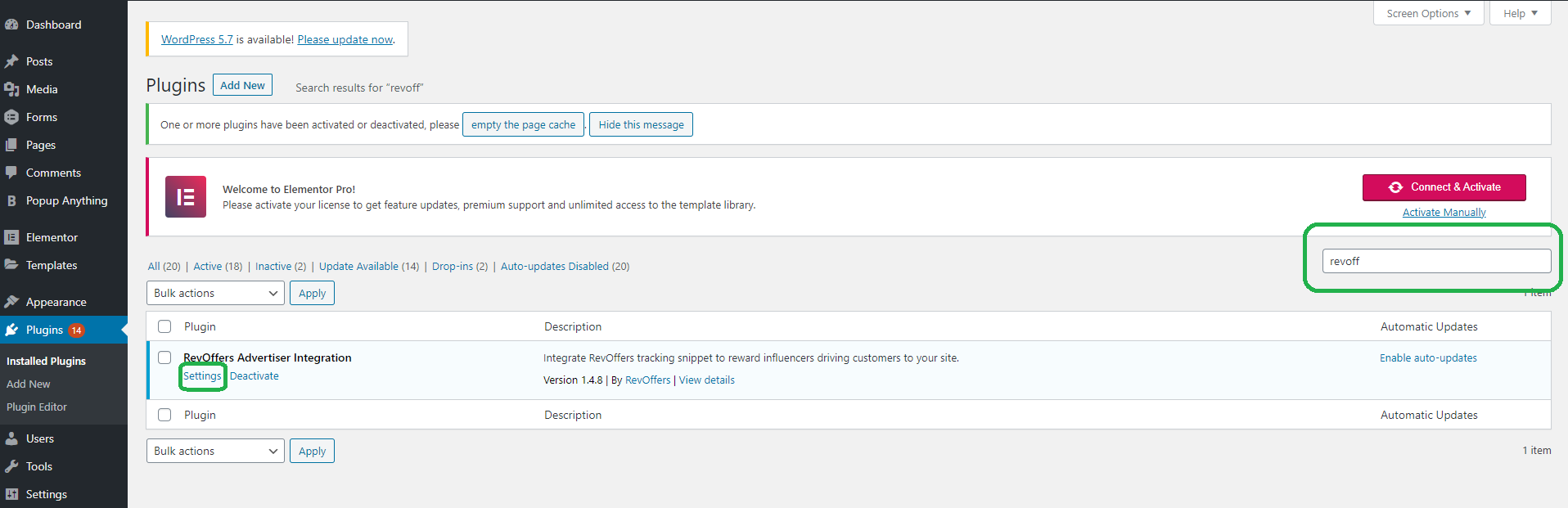1568x508 pixels.
Task: Toggle select-all checkbox in table header
Action: pos(164,326)
